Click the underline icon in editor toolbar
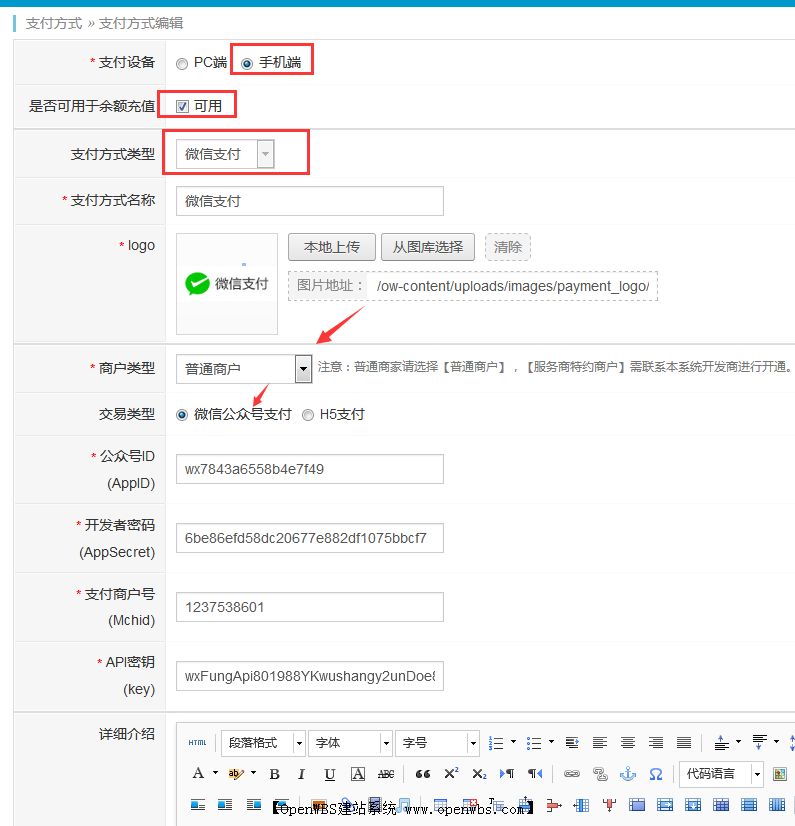Screen dimensions: 795x826 (x=329, y=774)
